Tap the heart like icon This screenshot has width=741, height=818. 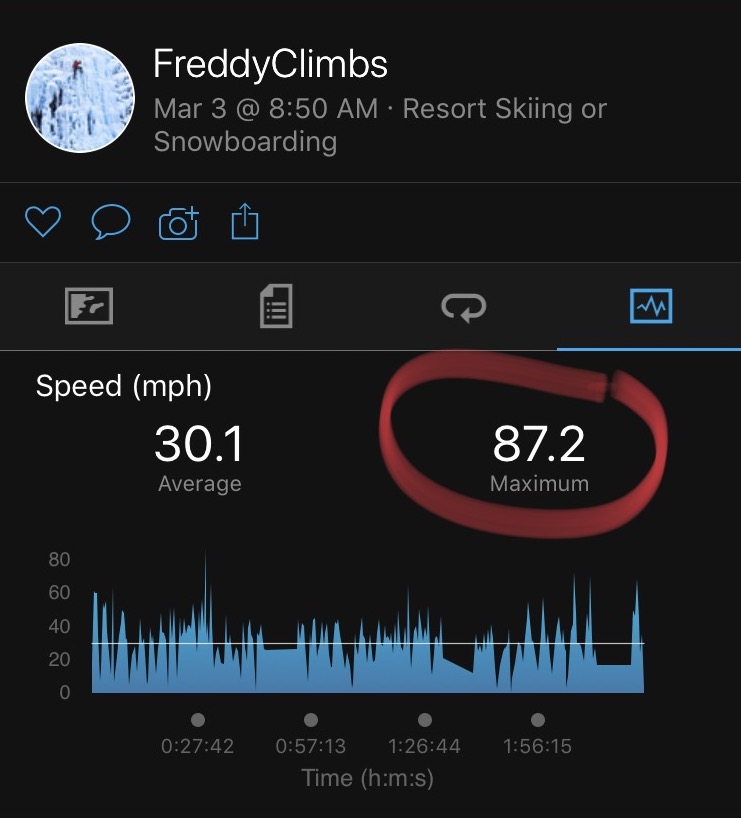[x=43, y=222]
